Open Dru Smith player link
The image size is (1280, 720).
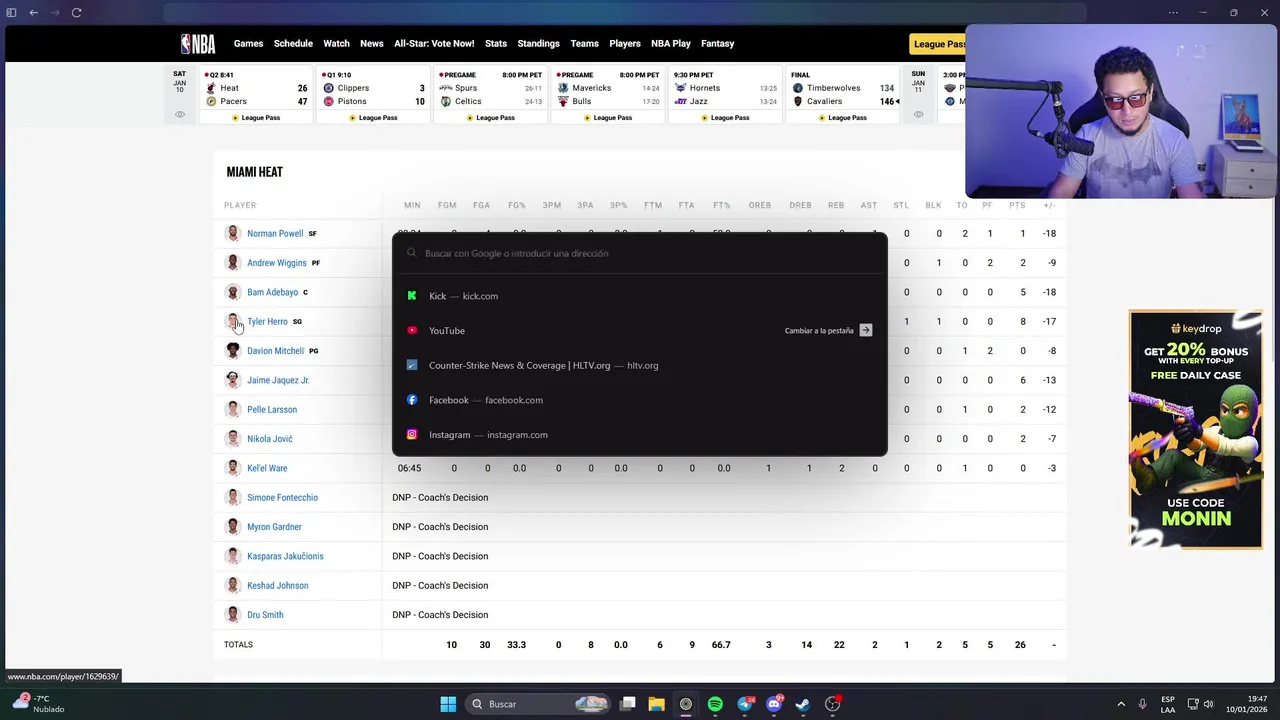coord(265,615)
